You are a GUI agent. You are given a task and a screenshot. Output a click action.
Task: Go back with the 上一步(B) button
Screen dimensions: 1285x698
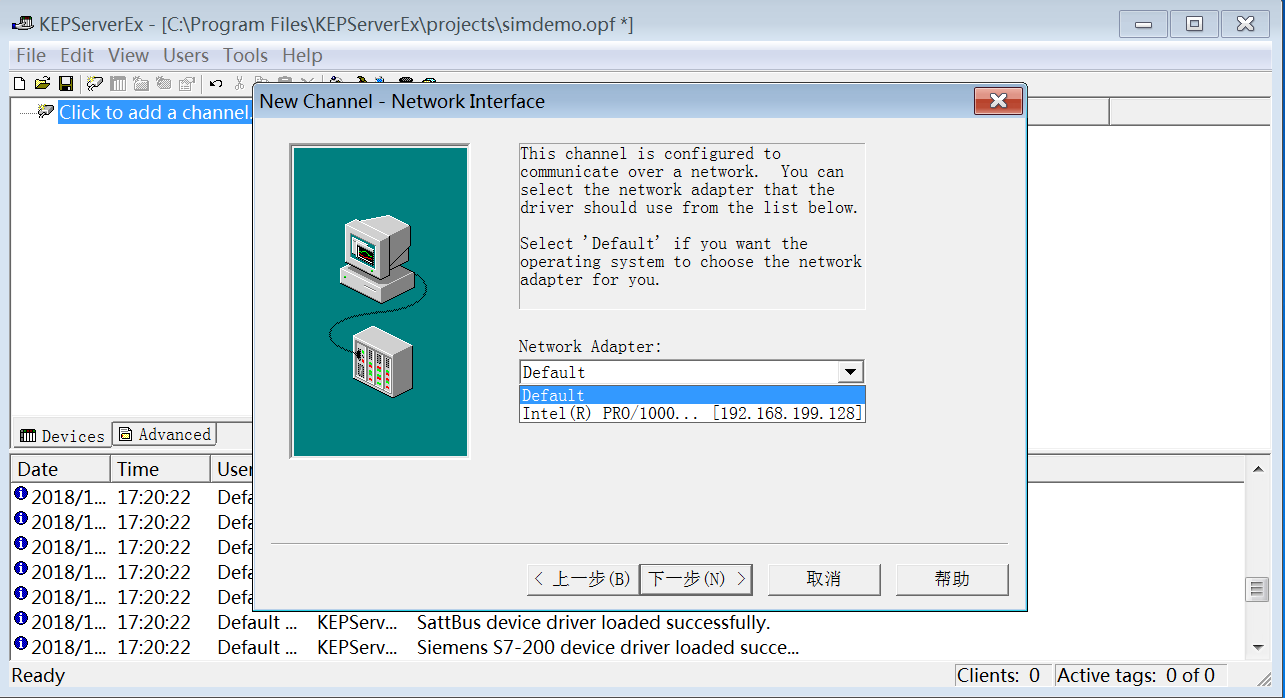[582, 579]
